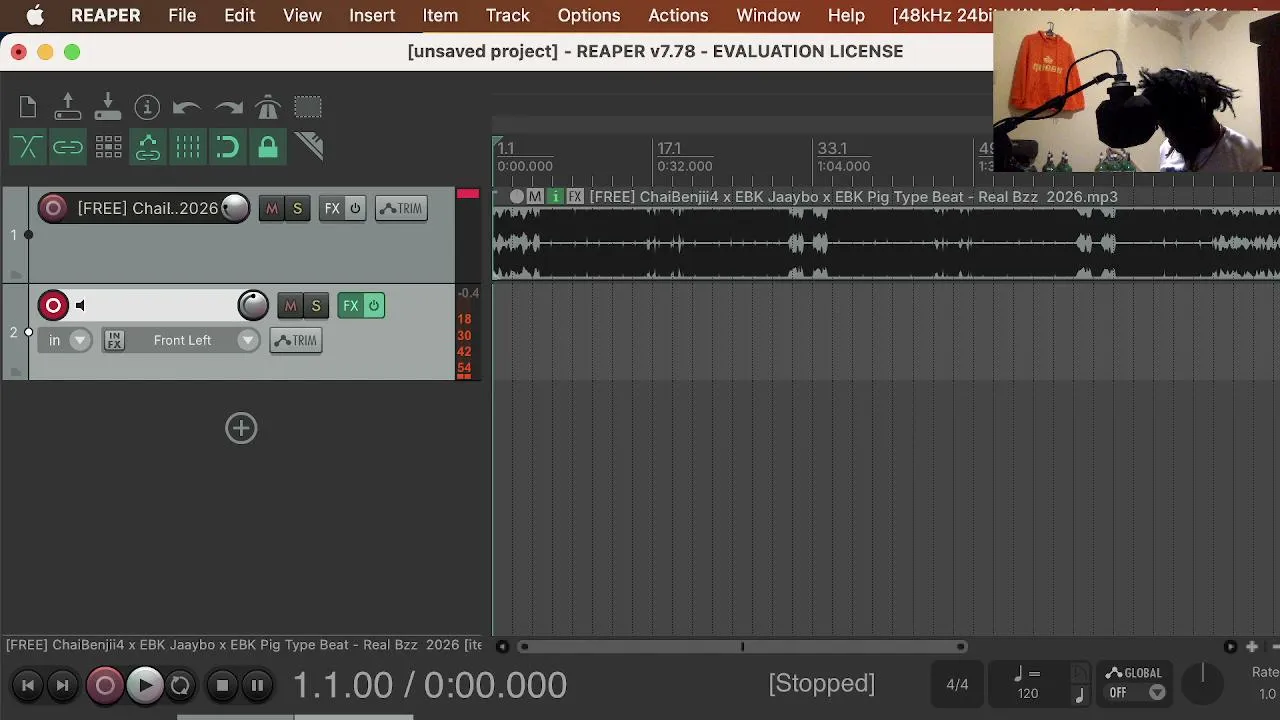1280x720 pixels.
Task: Click the note icon beside the tempo field
Action: coord(1079,696)
